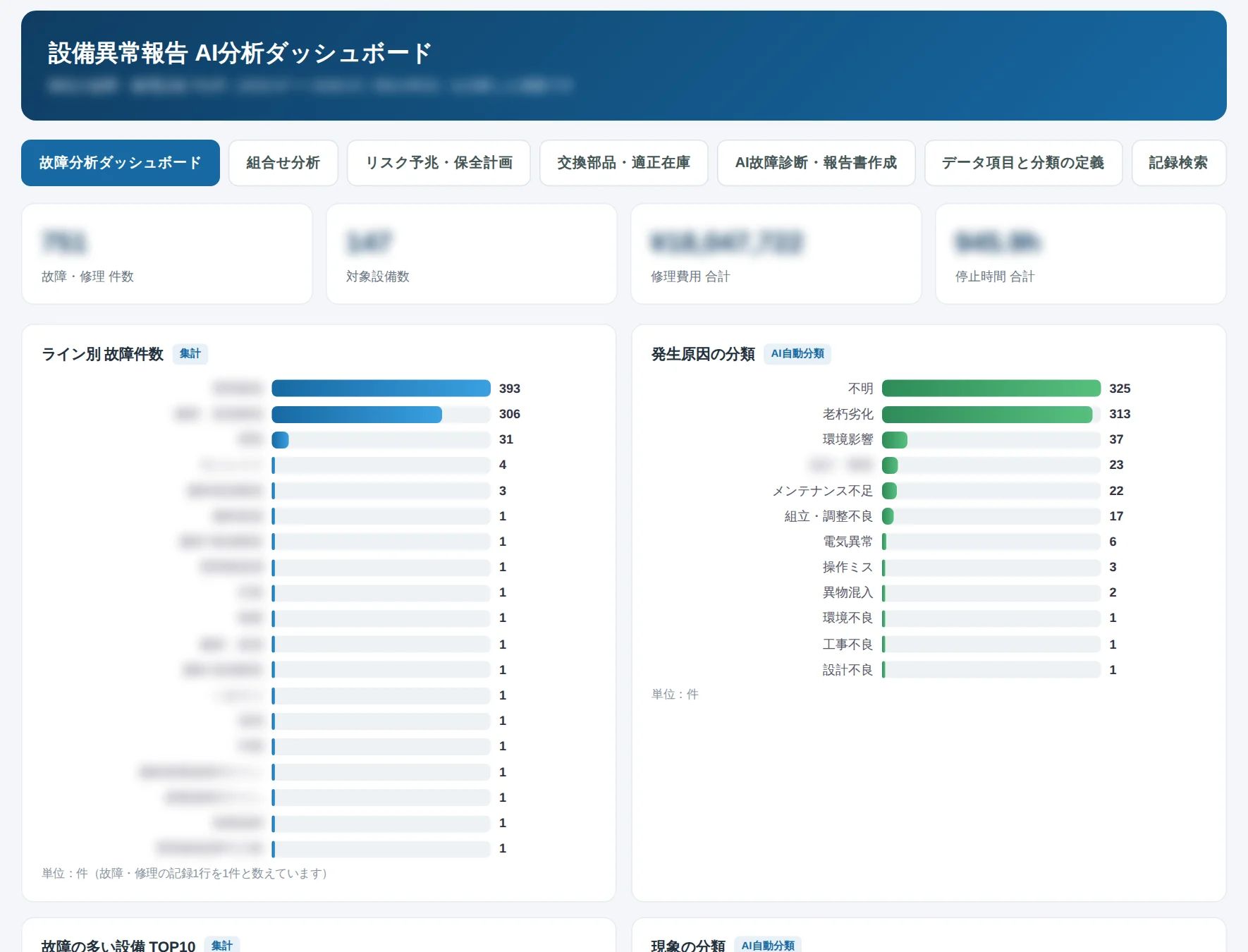Click the 対象設備数 summary card
Viewport: 1248px width, 952px height.
pos(472,254)
